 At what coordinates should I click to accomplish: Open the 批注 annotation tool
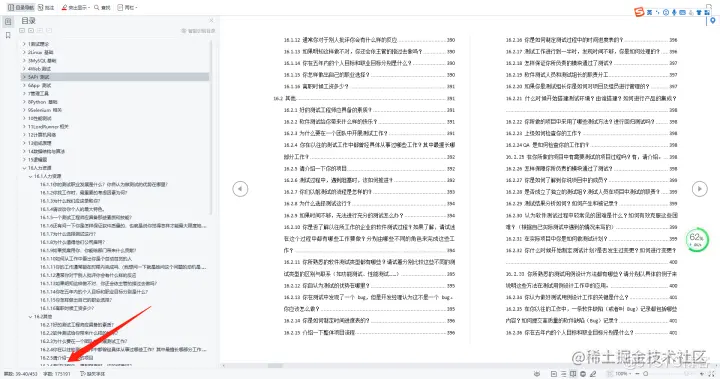tap(46, 7)
